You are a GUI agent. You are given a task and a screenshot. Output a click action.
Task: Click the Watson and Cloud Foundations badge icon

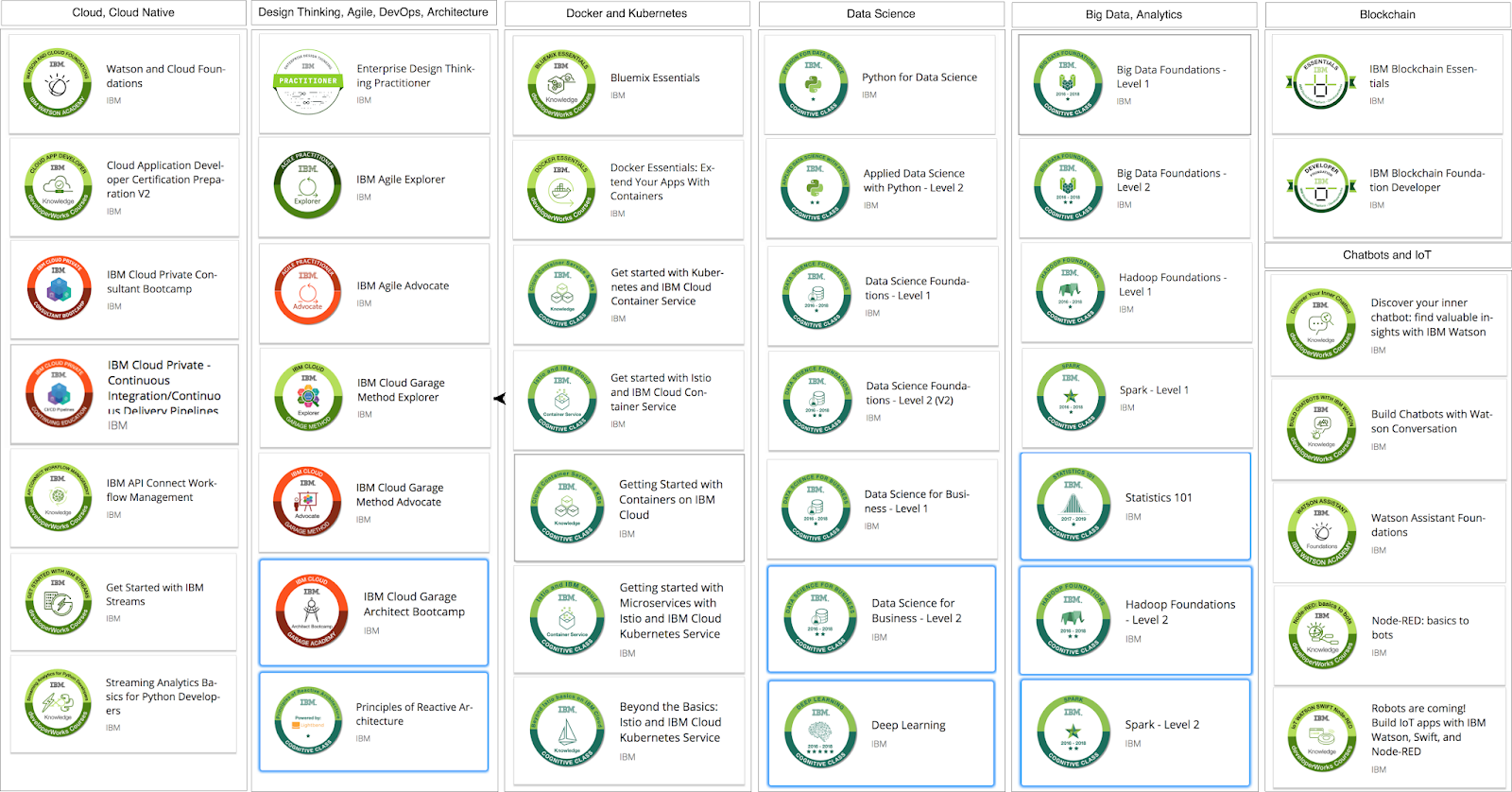(x=58, y=83)
